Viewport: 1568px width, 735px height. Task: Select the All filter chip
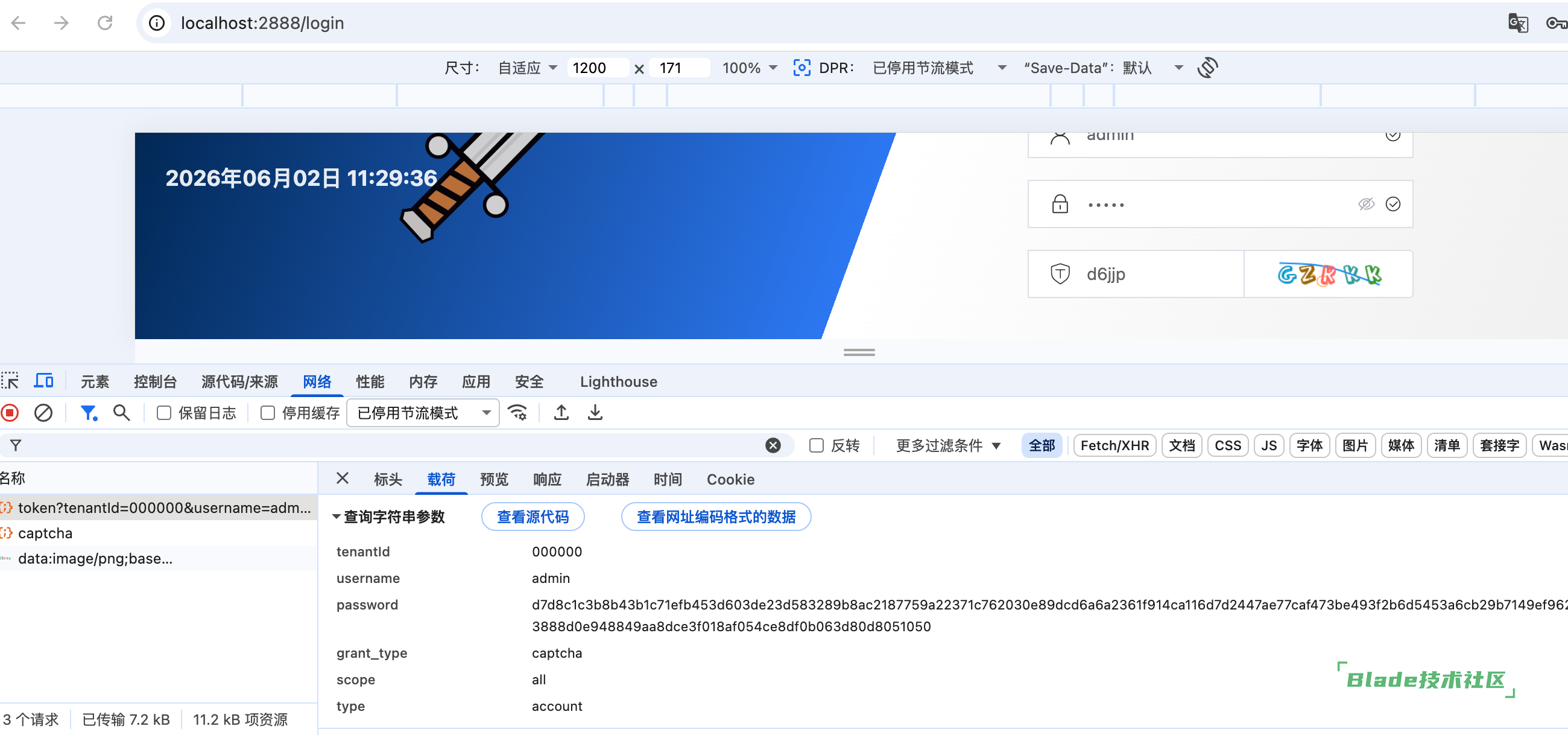(x=1042, y=446)
